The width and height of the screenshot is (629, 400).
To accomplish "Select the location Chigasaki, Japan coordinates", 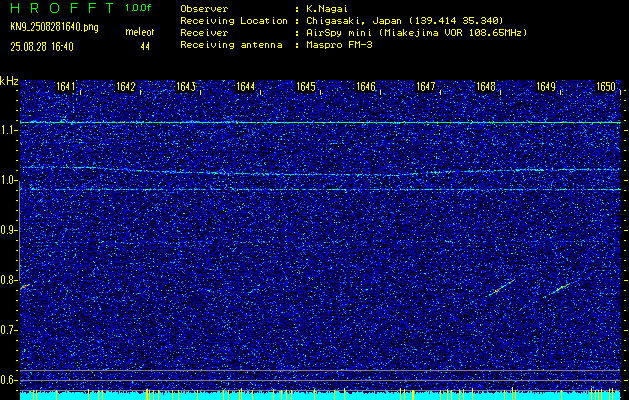I will 404,20.
